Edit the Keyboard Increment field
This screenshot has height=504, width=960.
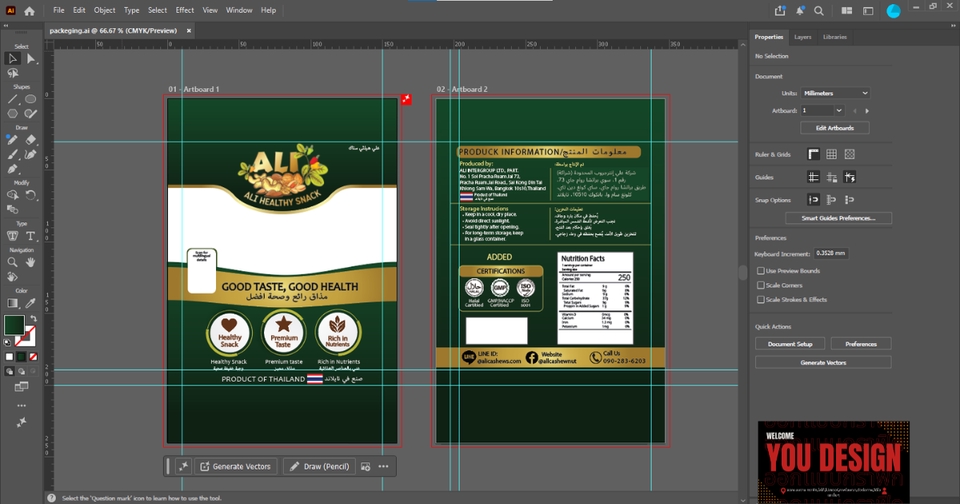(x=831, y=253)
